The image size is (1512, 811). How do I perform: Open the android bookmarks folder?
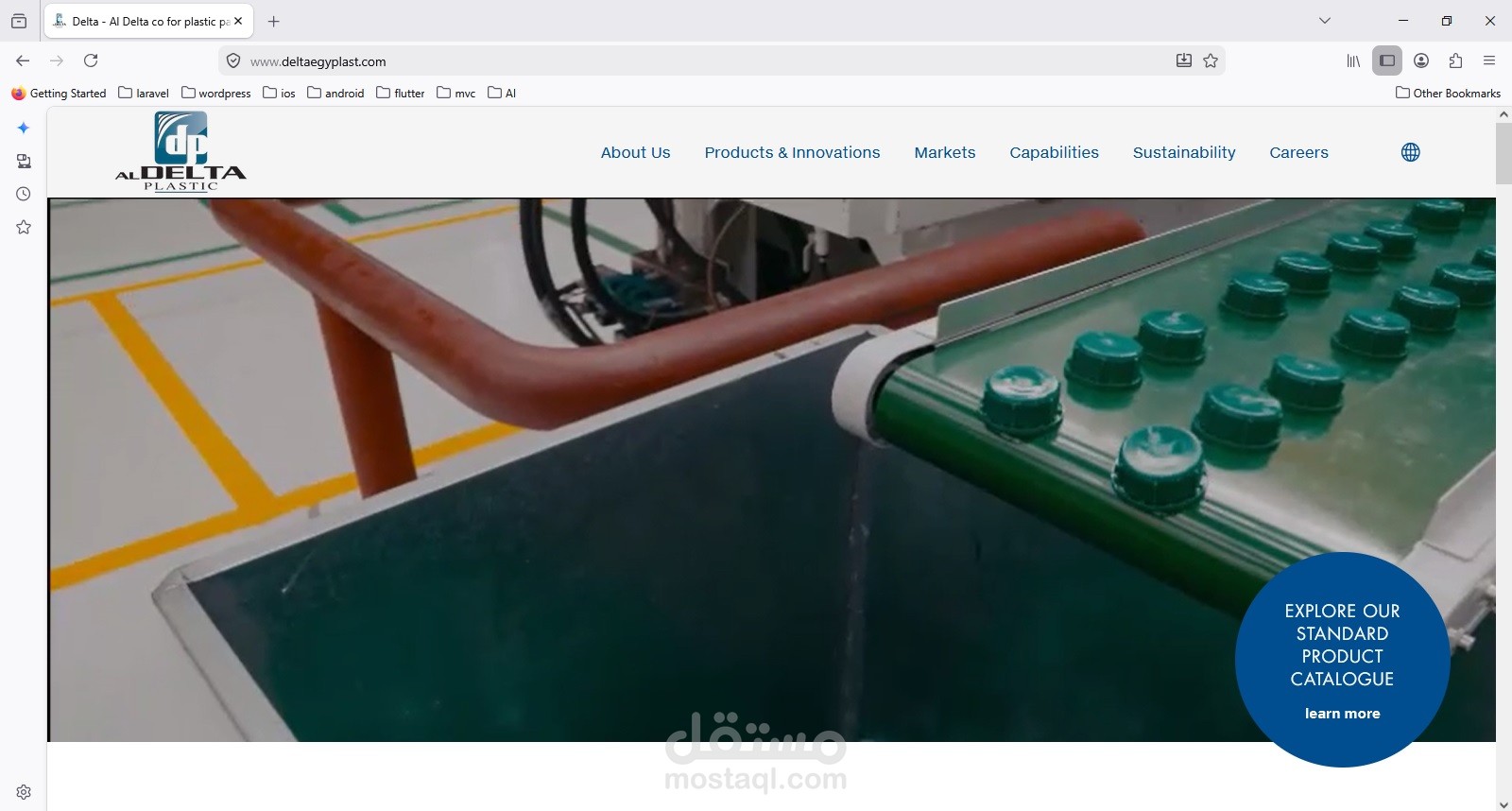tap(335, 94)
